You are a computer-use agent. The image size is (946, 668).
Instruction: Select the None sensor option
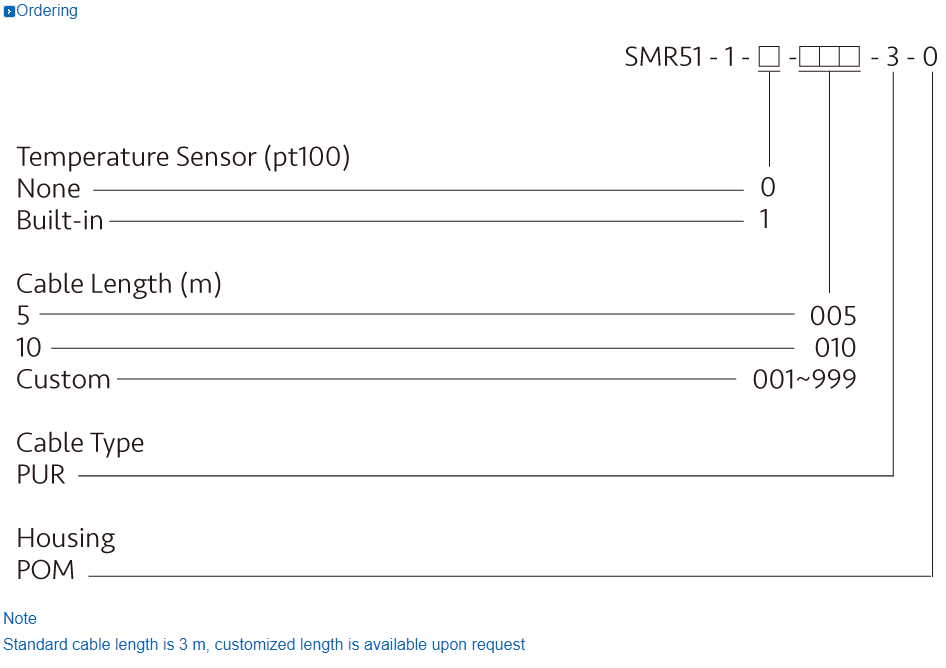(x=48, y=189)
